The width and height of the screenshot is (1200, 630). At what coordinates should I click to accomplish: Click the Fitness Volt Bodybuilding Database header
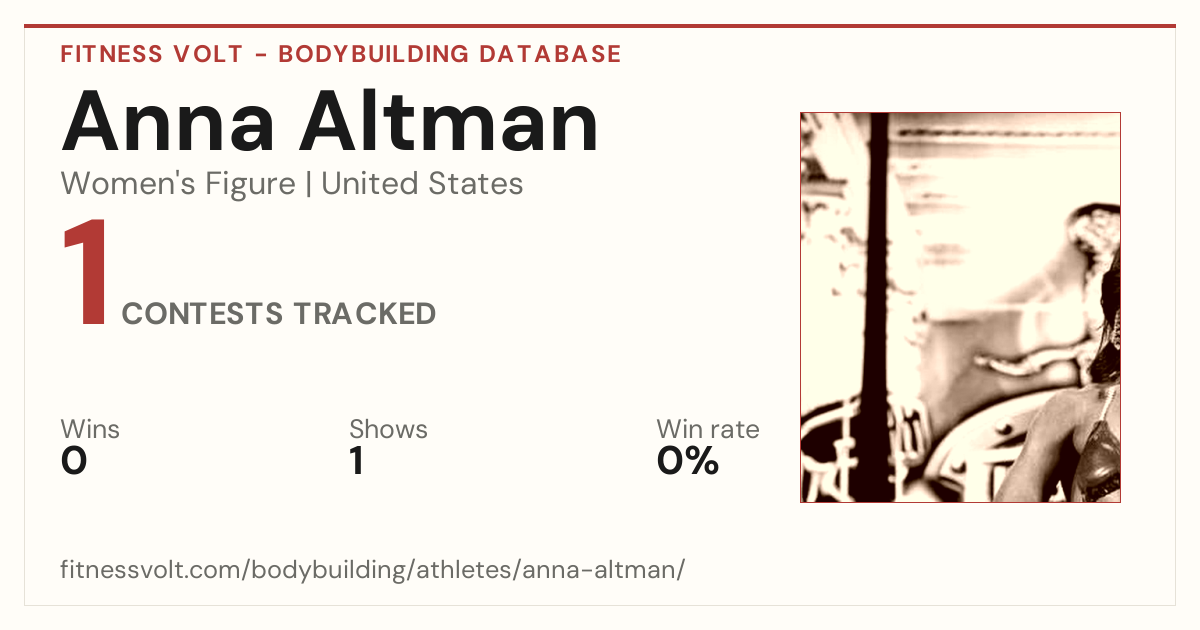point(341,54)
